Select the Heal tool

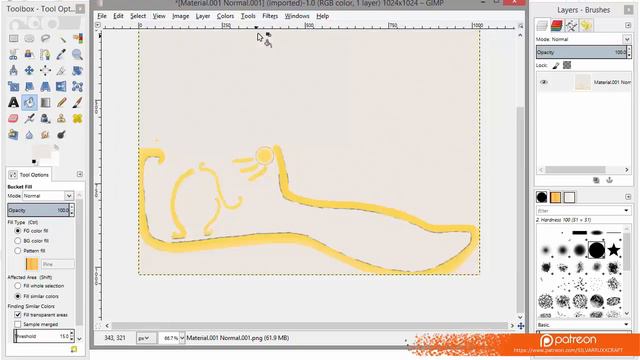click(x=78, y=119)
